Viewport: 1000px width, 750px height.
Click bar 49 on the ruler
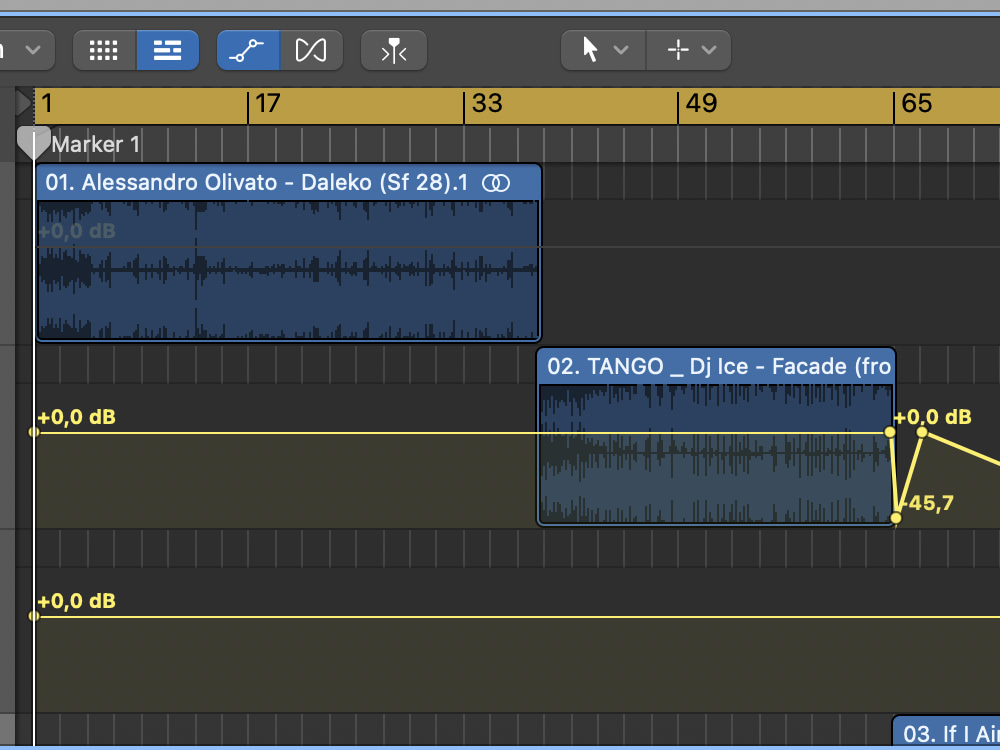701,103
